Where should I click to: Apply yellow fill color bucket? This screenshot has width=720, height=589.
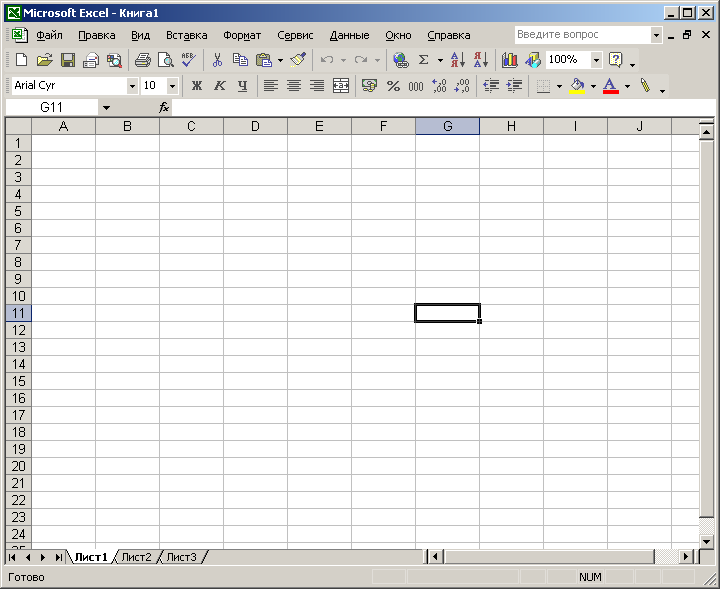pos(577,86)
